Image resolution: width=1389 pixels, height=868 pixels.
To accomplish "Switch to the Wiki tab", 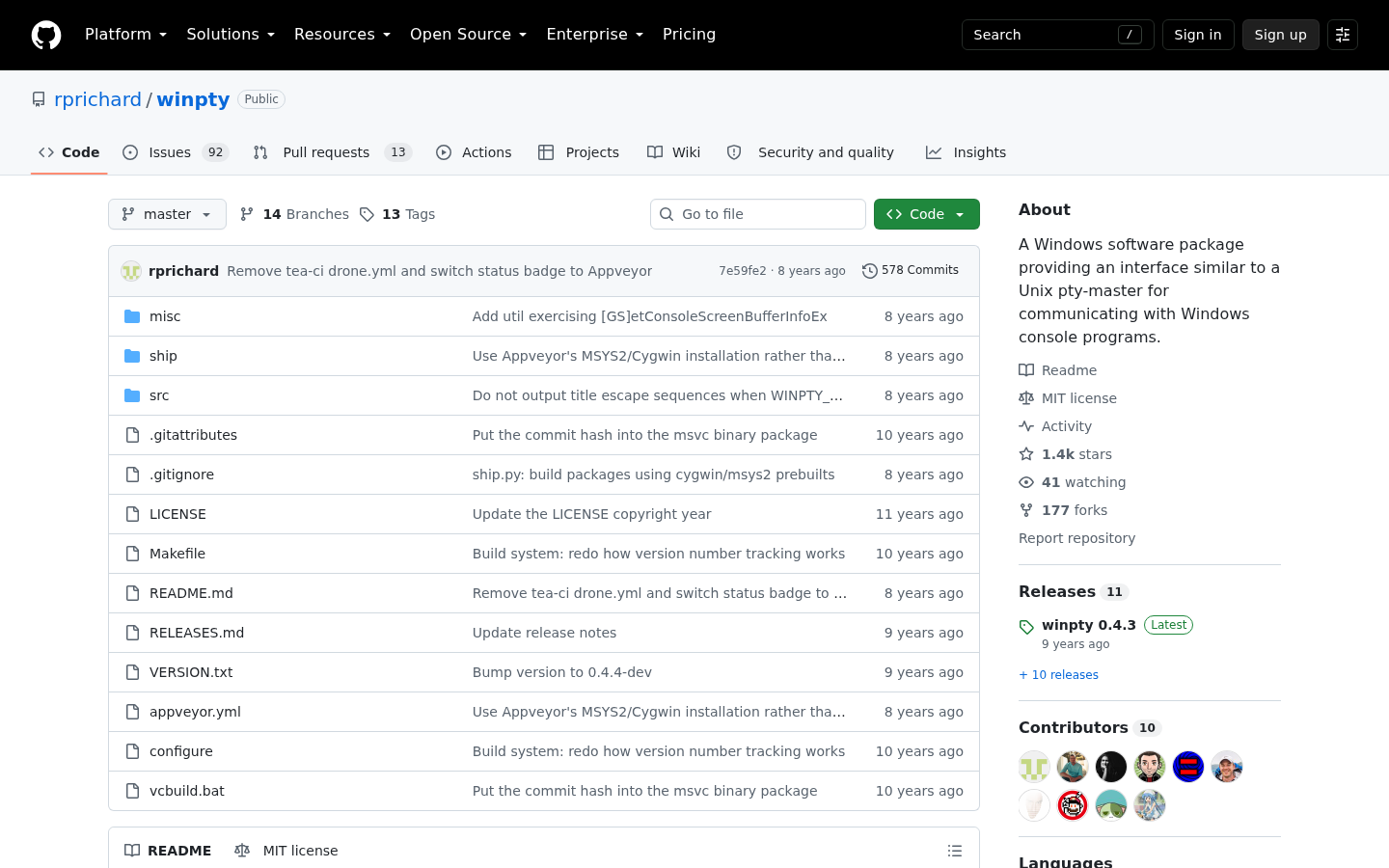I will coord(674,152).
